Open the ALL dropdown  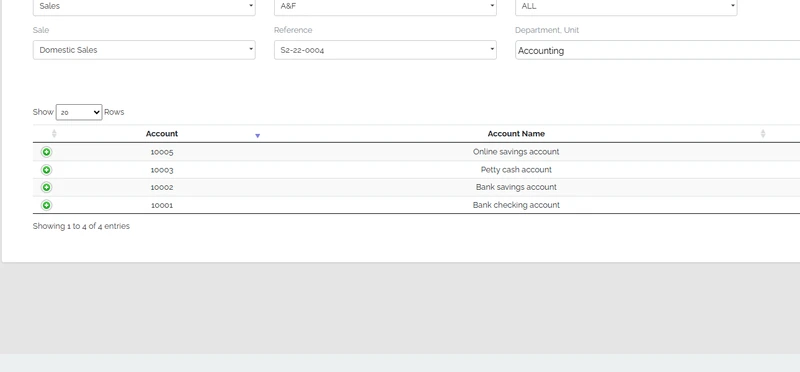coord(626,7)
